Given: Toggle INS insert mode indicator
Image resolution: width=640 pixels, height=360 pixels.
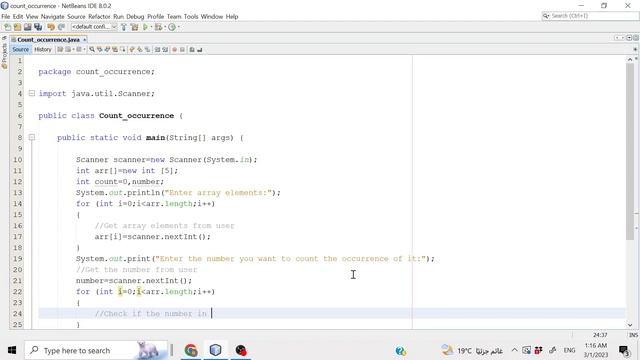Looking at the screenshot, I should [633, 335].
